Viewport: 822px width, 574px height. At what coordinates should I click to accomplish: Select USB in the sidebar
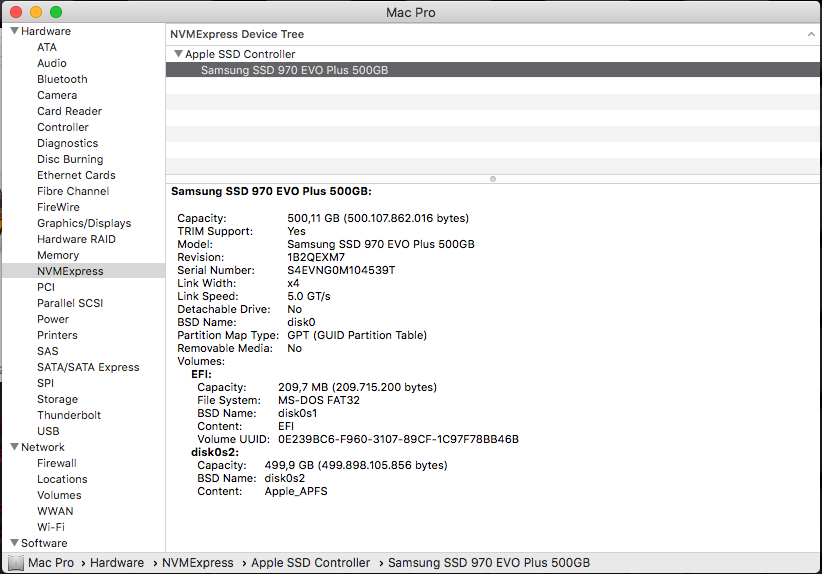pos(48,431)
